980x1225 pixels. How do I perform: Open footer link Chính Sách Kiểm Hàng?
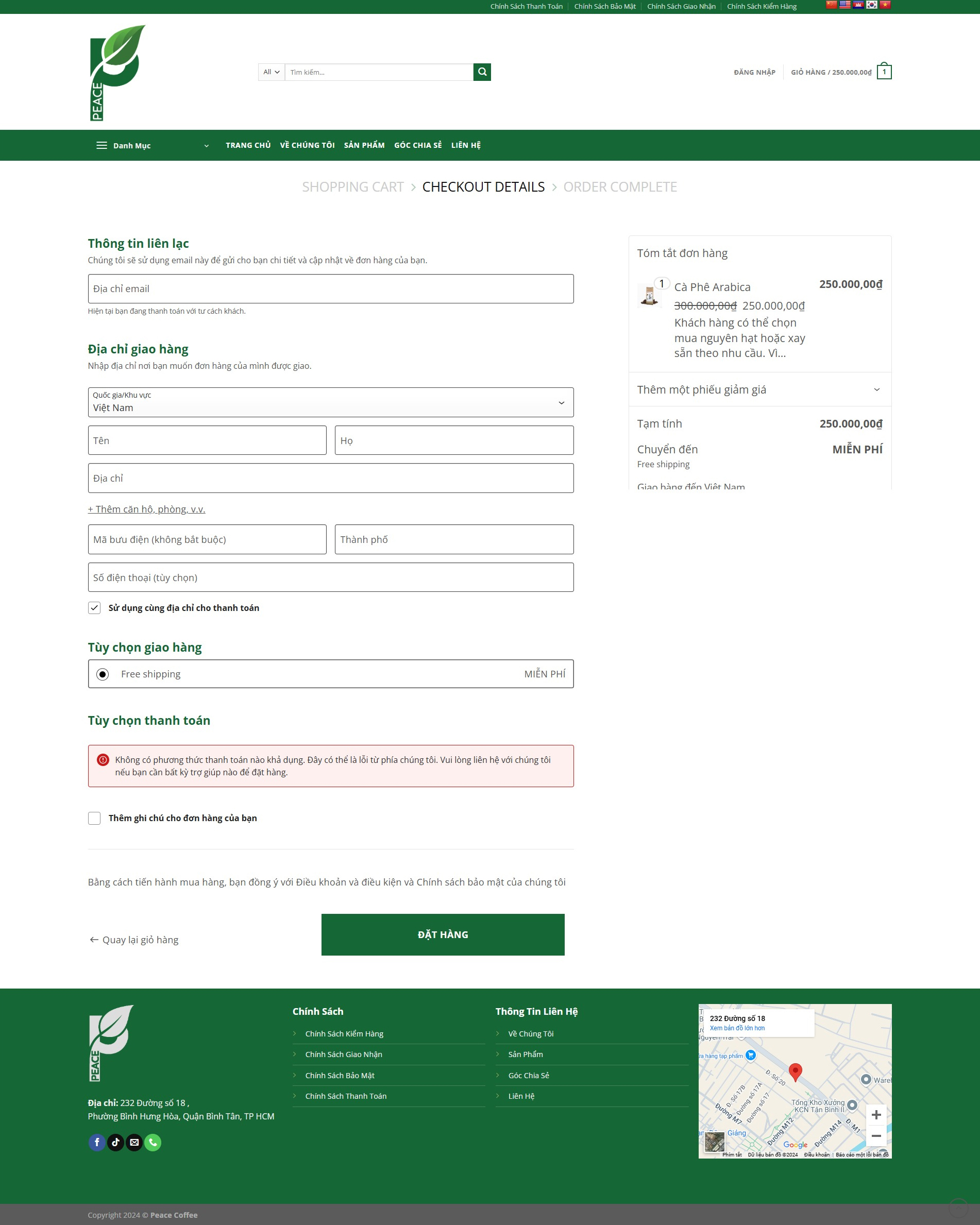pos(345,1033)
